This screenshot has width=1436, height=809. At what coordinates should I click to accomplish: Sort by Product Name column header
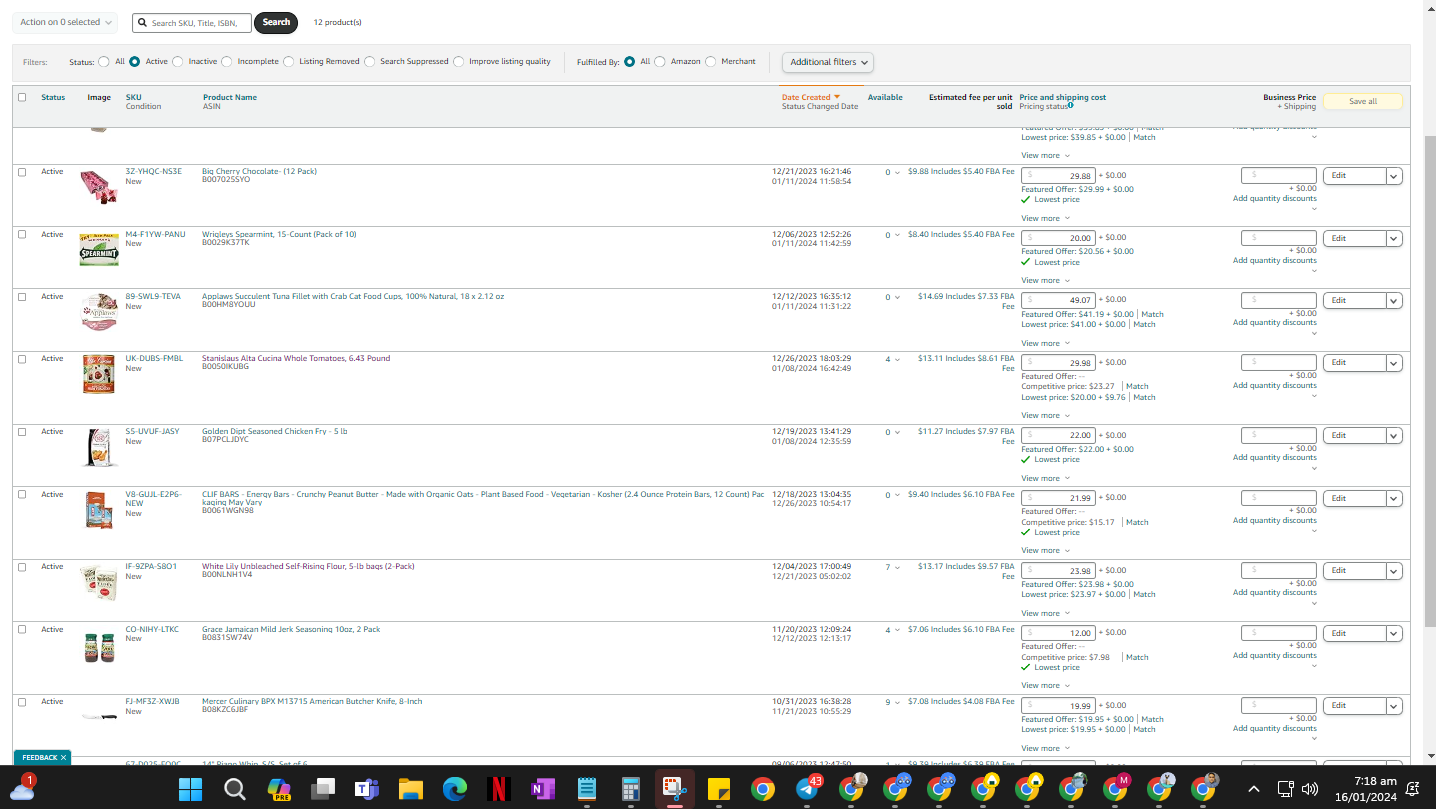[x=229, y=97]
